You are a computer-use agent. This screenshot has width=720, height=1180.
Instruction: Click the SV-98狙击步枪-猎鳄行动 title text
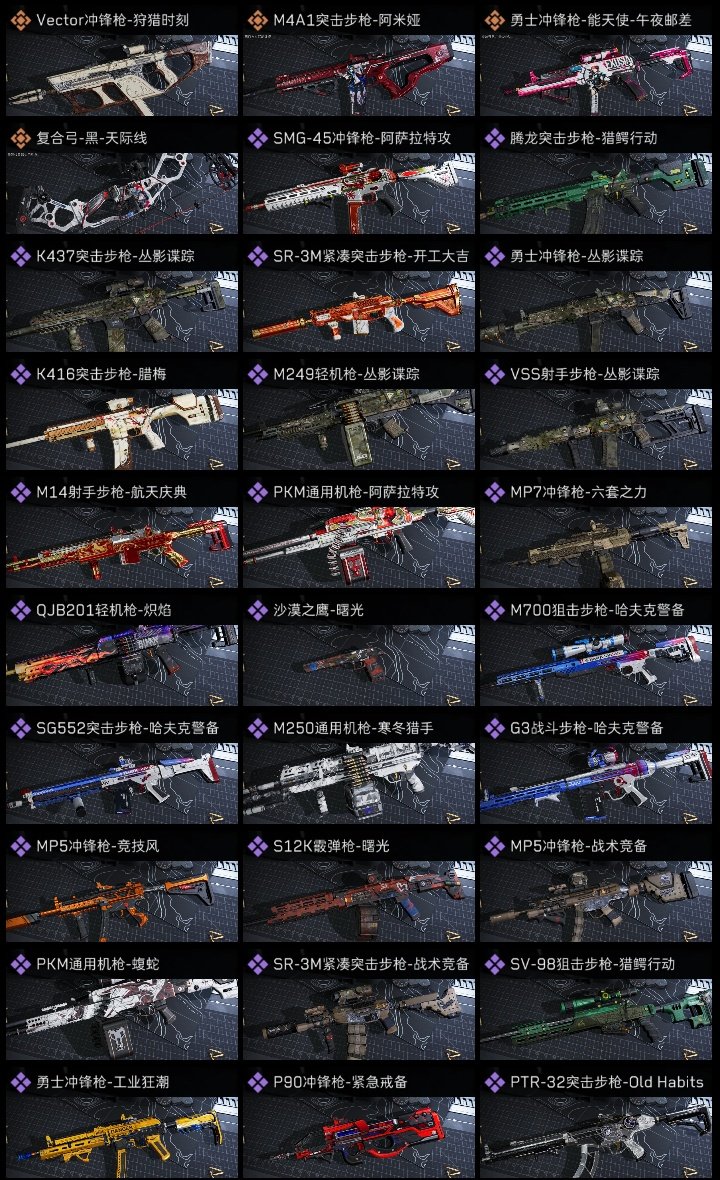[592, 964]
